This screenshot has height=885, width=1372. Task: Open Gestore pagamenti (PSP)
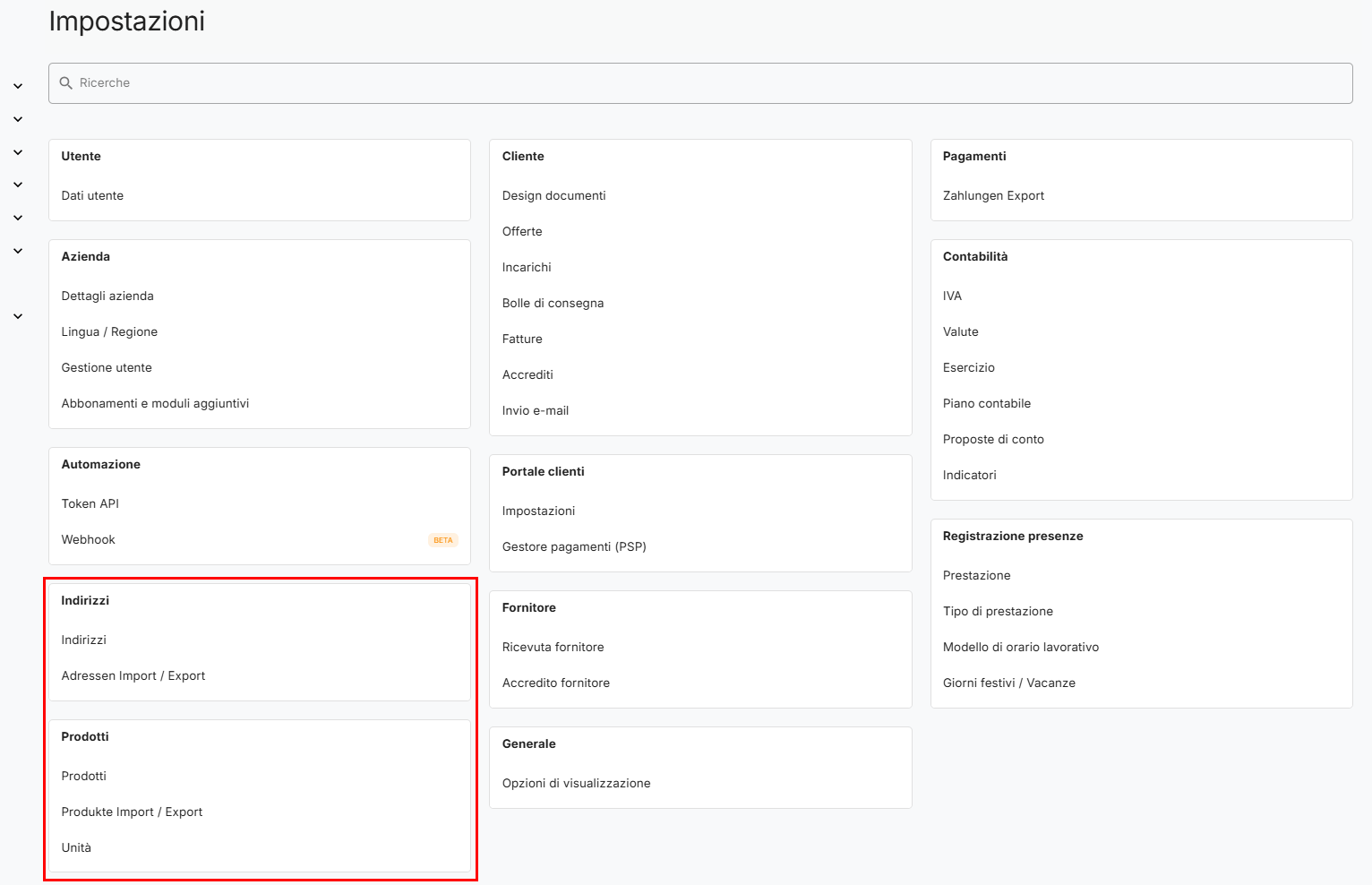coord(573,546)
